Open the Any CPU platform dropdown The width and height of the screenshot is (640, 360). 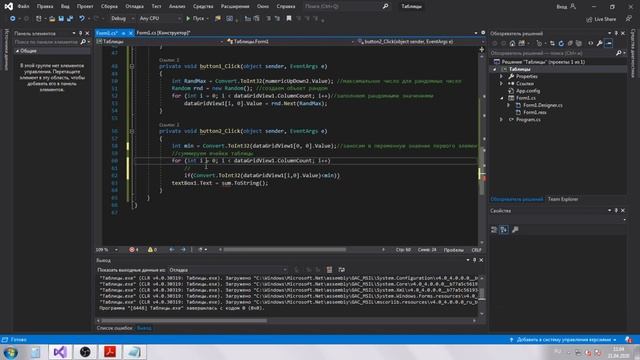pyautogui.click(x=160, y=18)
